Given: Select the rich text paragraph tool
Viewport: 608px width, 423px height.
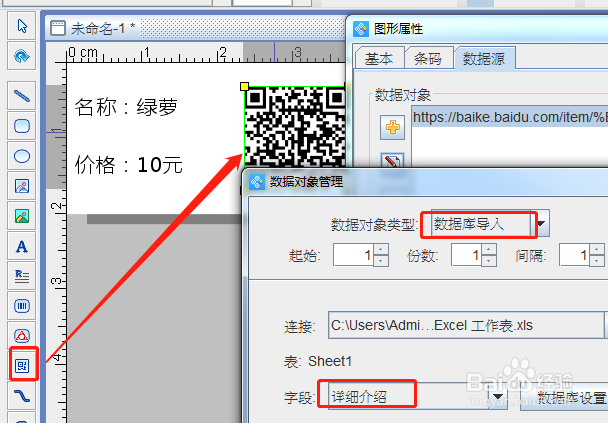Looking at the screenshot, I should [22, 276].
